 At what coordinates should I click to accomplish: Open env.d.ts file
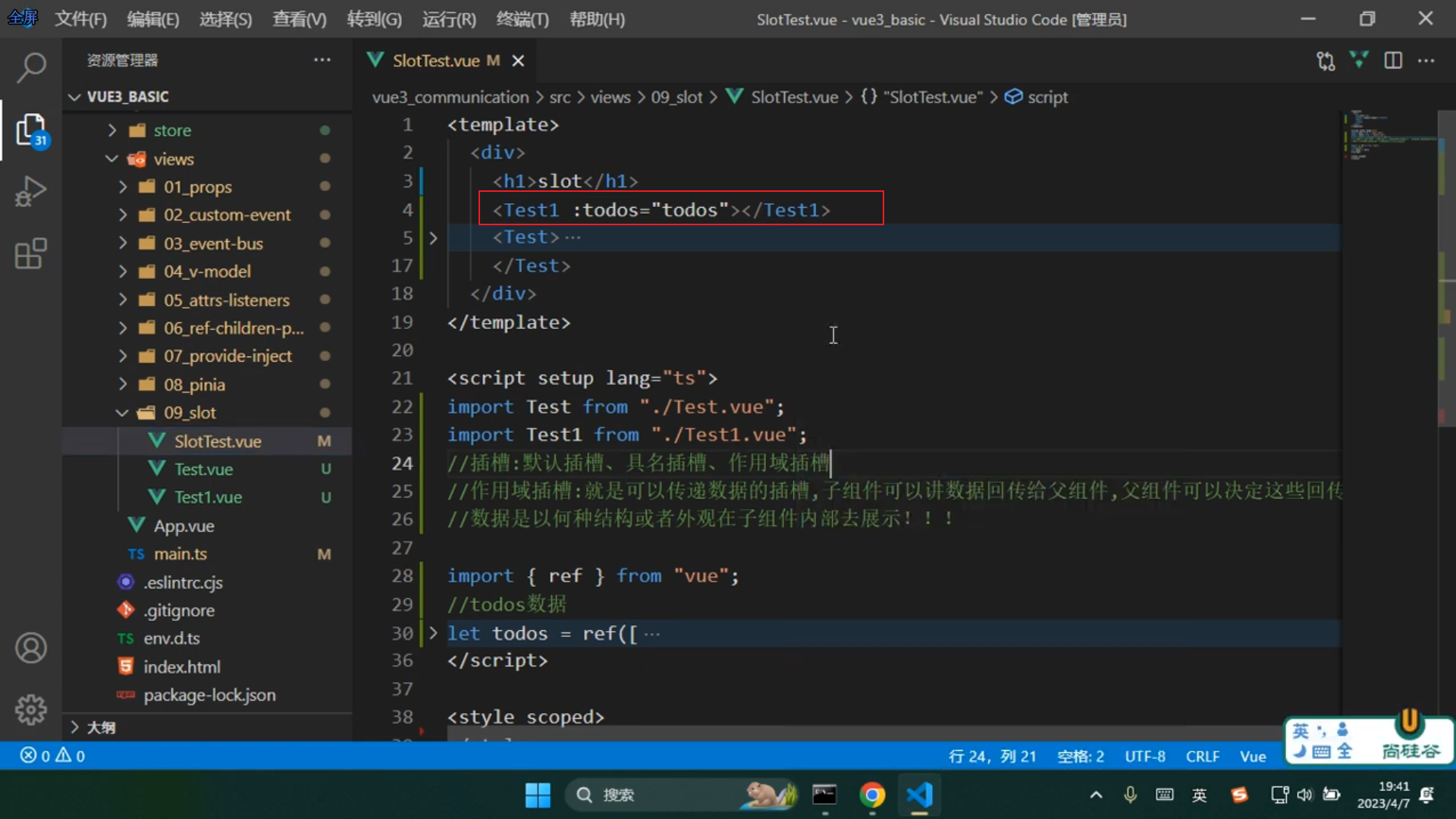tap(171, 639)
